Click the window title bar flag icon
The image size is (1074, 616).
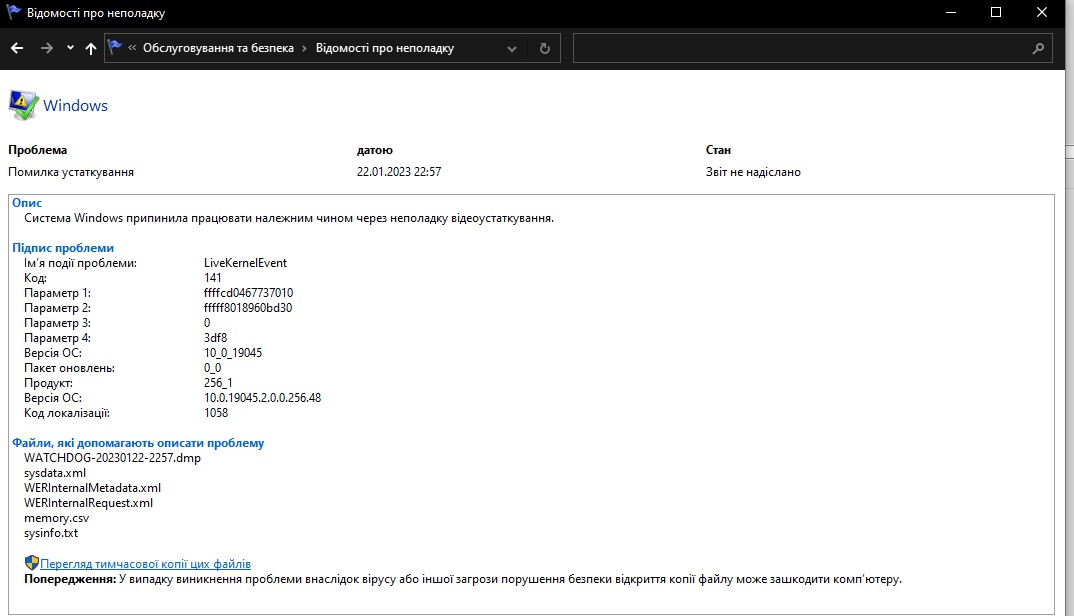[13, 12]
